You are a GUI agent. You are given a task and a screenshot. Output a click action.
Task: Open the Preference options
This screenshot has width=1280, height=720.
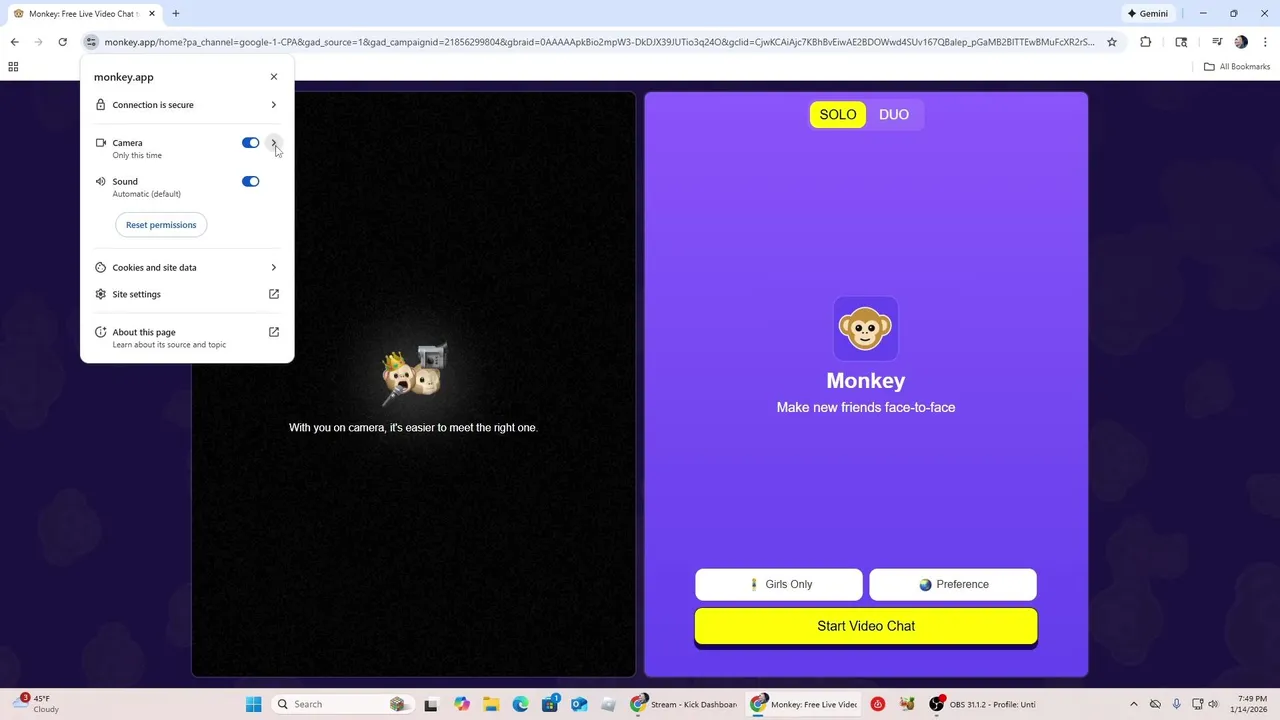tap(953, 585)
